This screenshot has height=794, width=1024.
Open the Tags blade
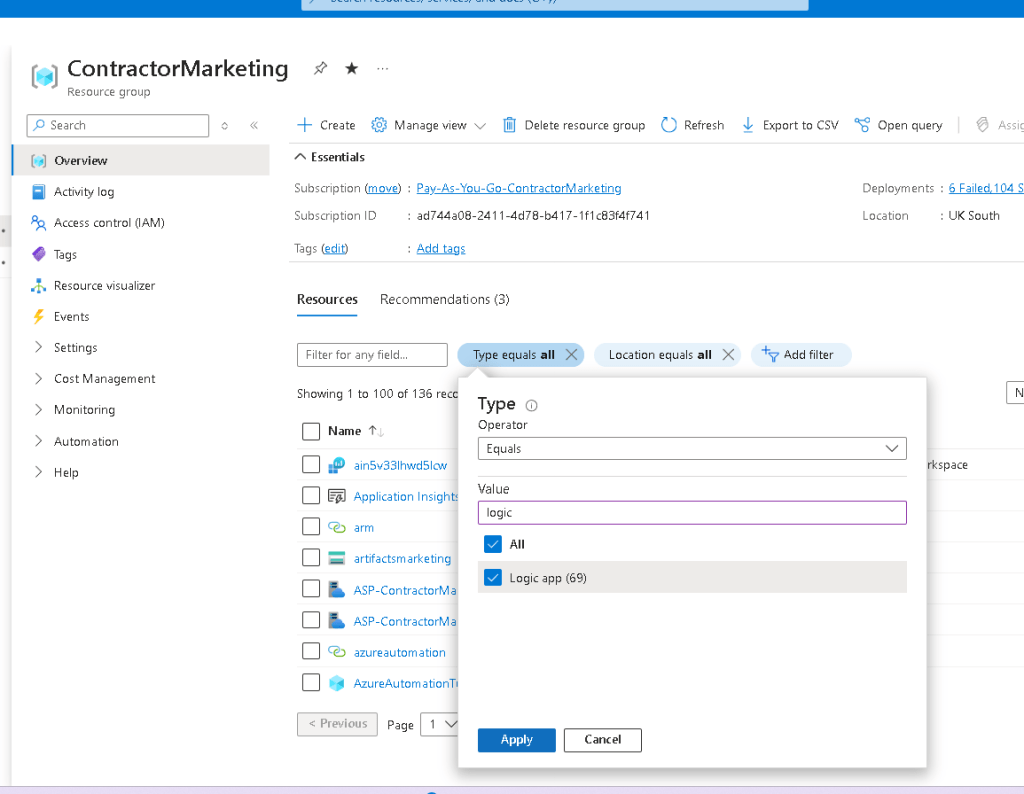65,254
